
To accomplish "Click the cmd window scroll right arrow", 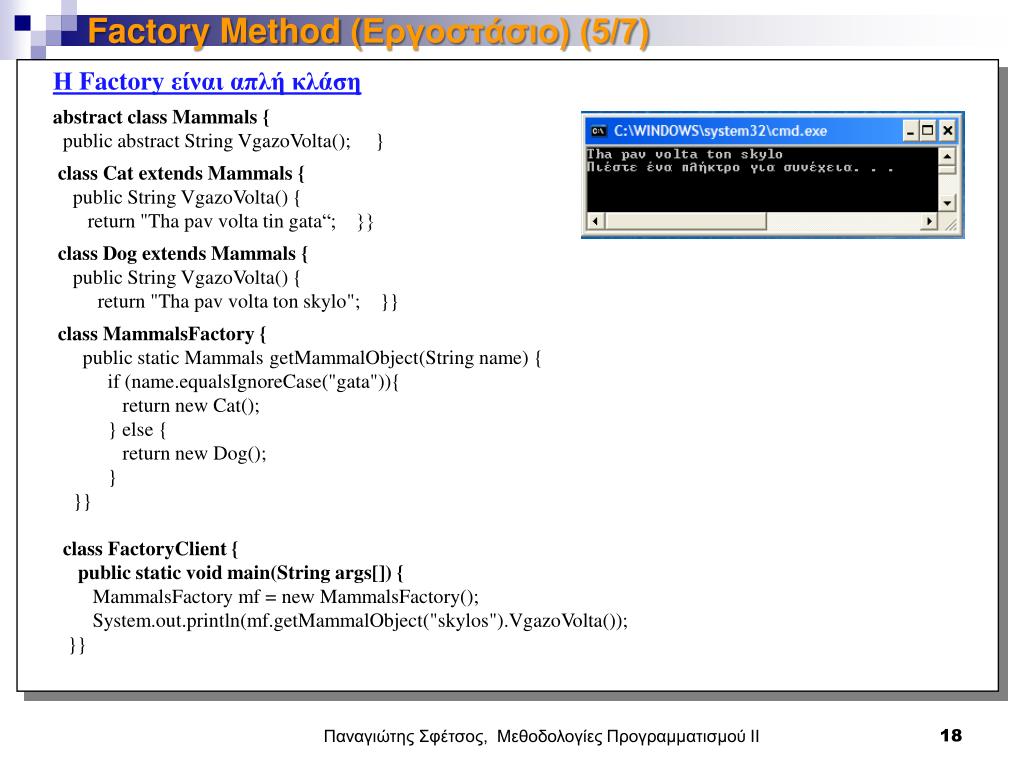I will click(x=929, y=221).
